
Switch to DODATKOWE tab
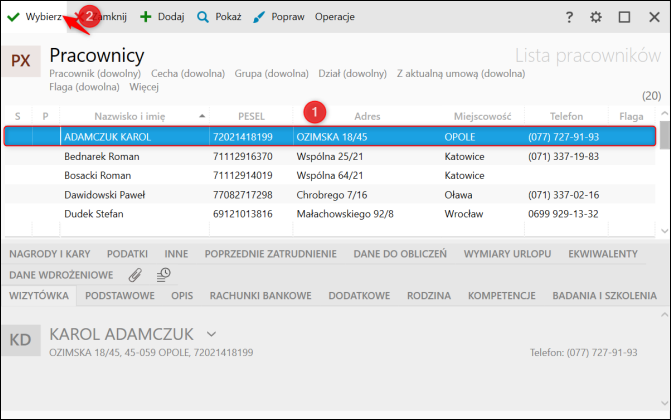tap(359, 296)
